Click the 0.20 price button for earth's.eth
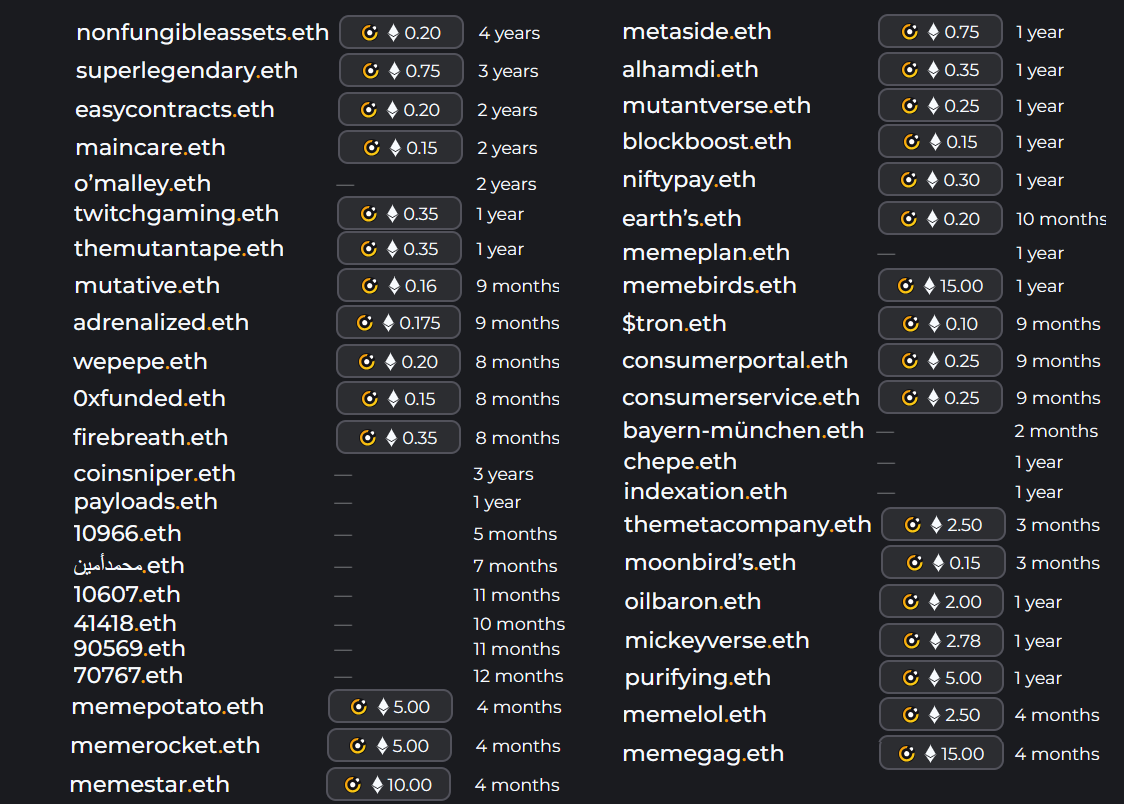 (940, 219)
